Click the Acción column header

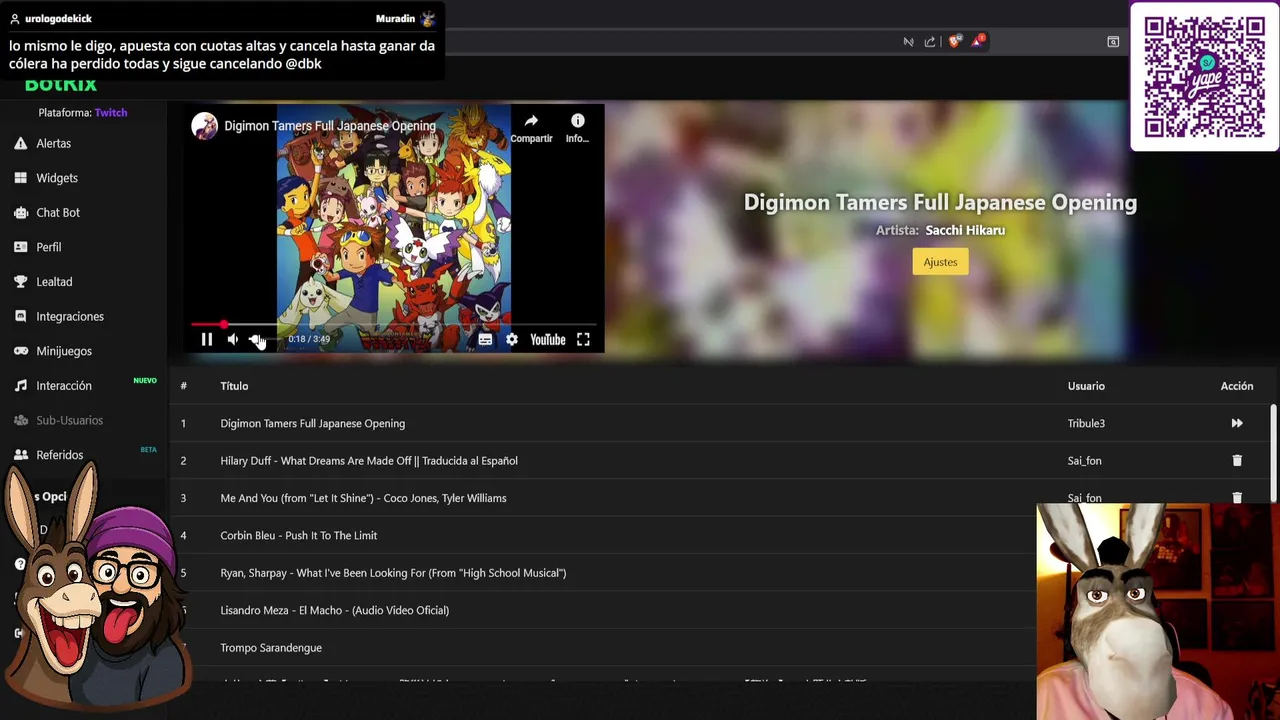point(1237,386)
